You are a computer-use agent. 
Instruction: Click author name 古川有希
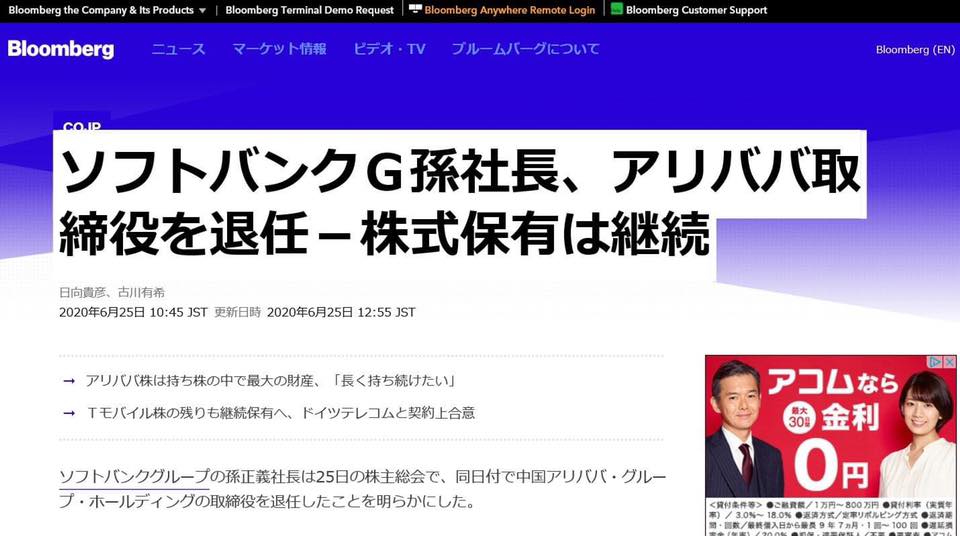pos(141,293)
